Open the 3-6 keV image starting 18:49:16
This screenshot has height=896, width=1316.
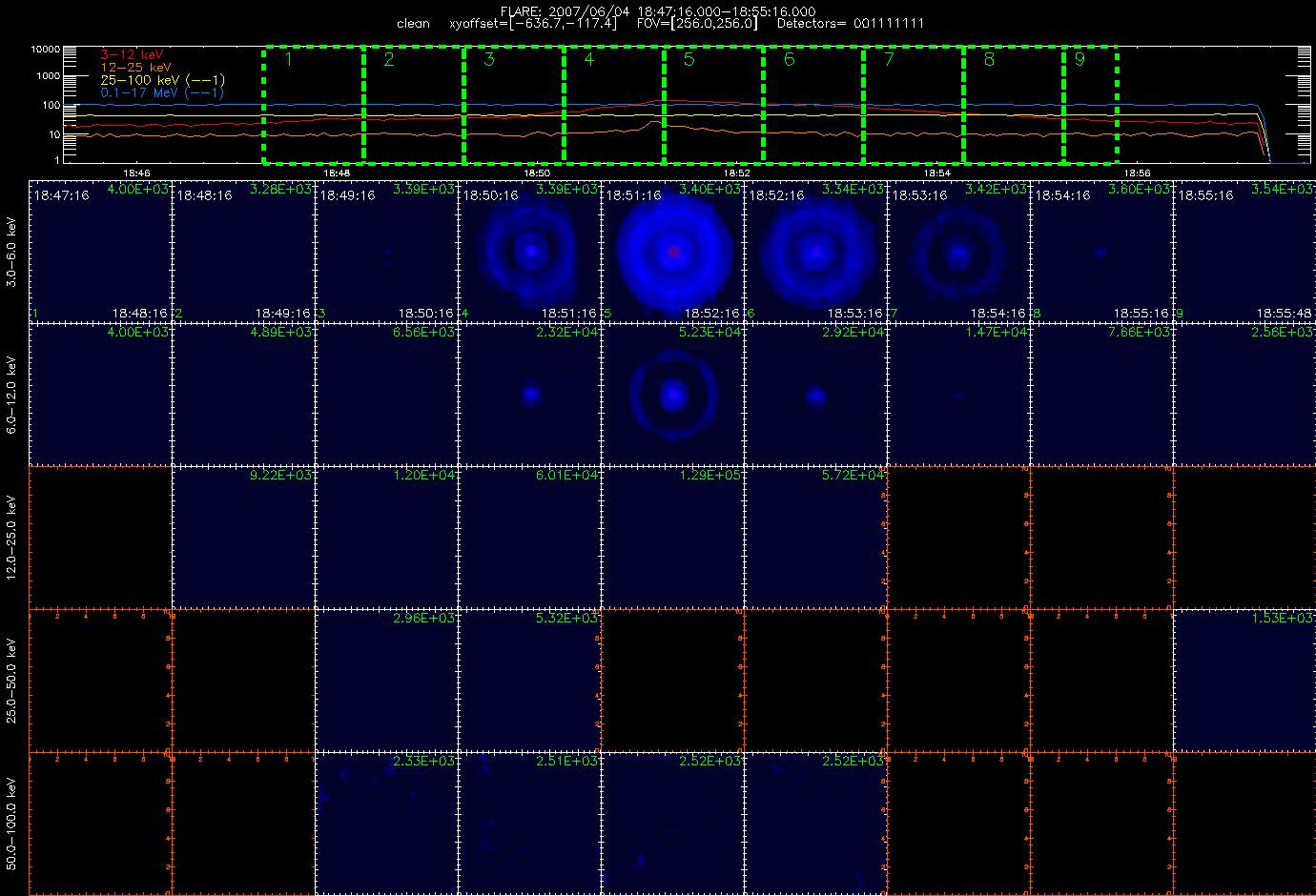387,252
